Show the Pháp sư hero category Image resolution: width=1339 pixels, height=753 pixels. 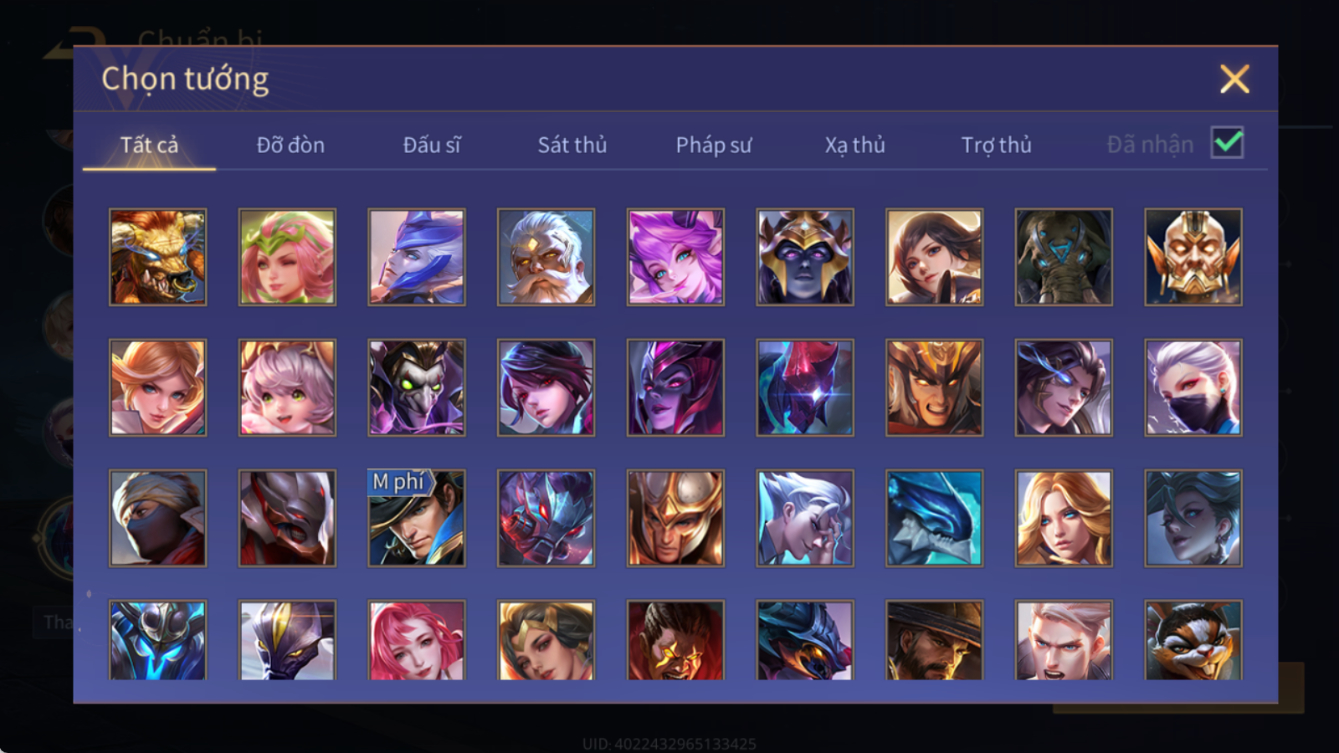point(713,145)
